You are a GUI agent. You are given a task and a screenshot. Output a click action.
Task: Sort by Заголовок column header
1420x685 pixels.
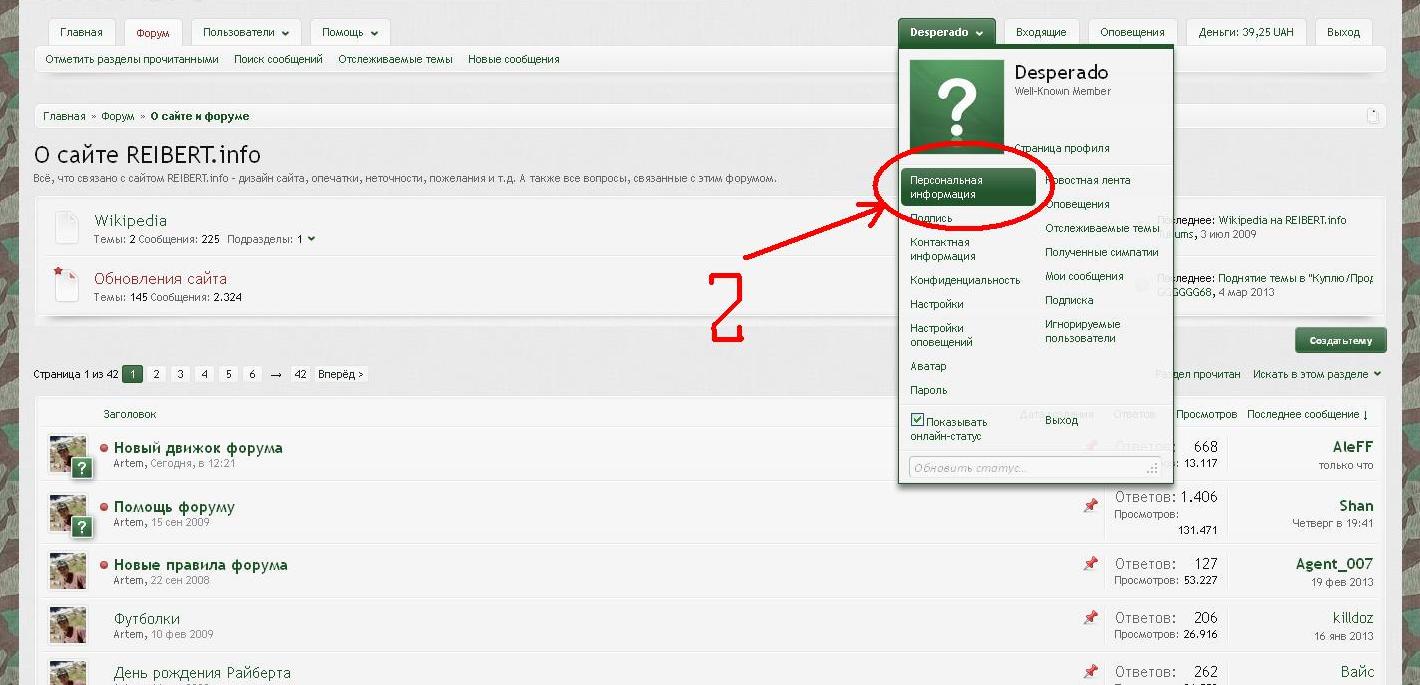point(130,414)
